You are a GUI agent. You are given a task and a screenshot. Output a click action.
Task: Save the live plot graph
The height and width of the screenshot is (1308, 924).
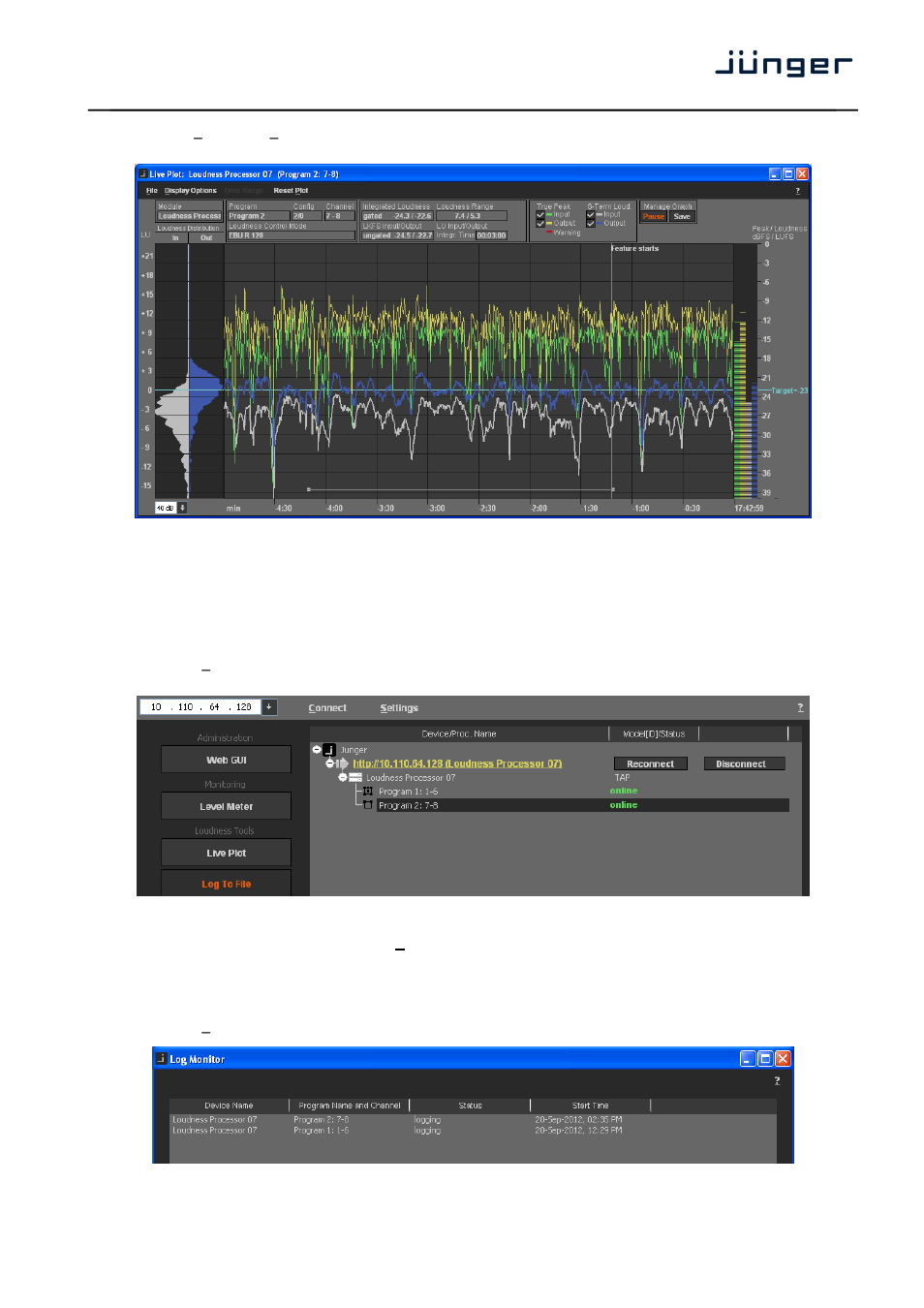682,216
